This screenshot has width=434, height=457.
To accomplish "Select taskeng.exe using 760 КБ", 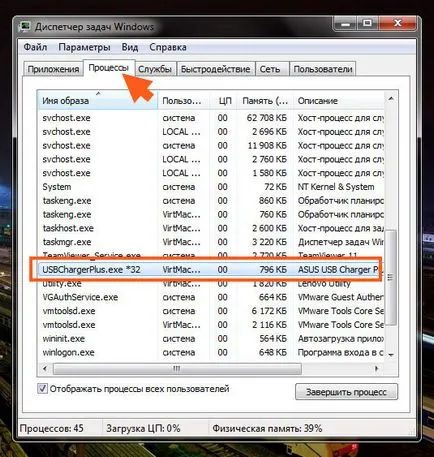I will point(211,214).
